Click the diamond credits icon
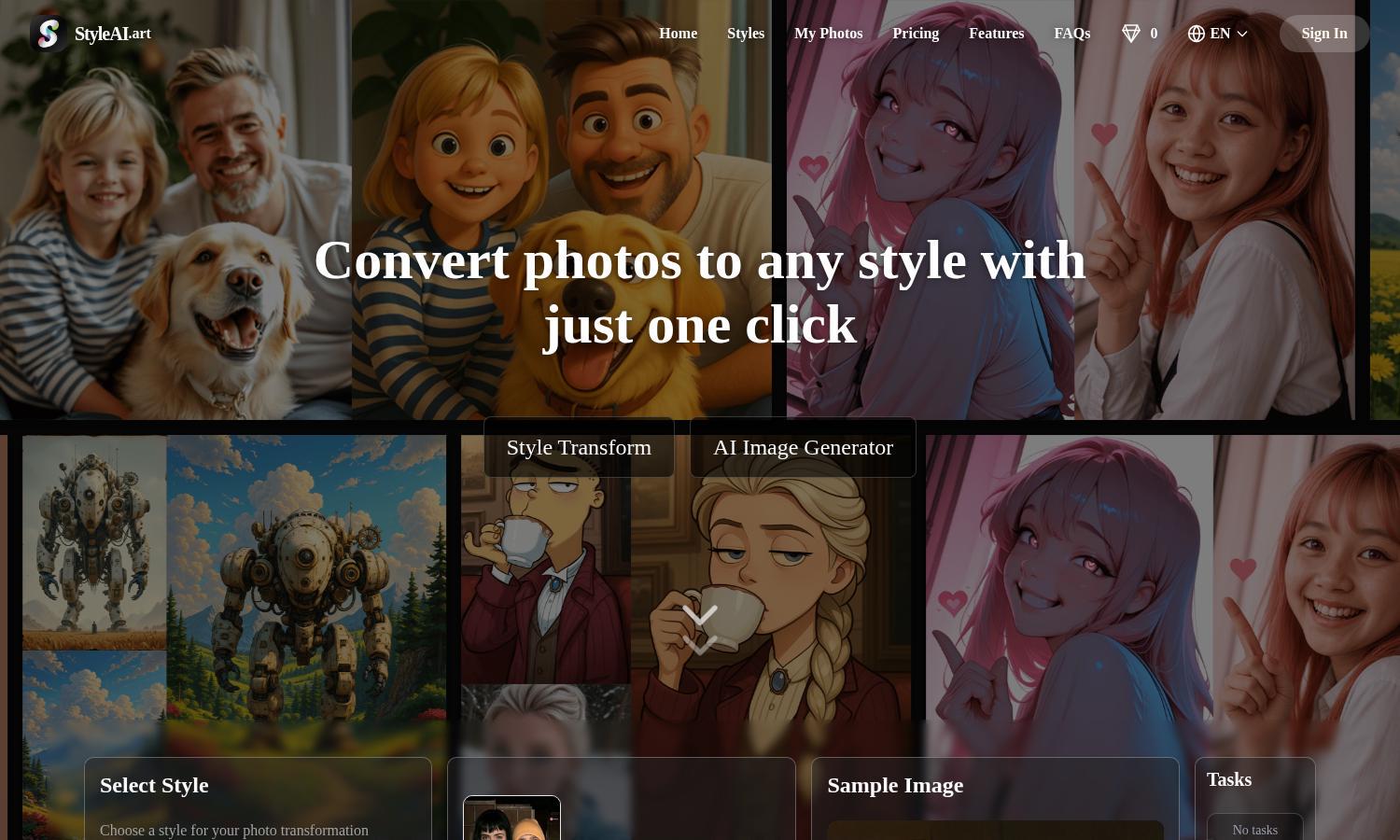This screenshot has height=840, width=1400. [x=1131, y=34]
